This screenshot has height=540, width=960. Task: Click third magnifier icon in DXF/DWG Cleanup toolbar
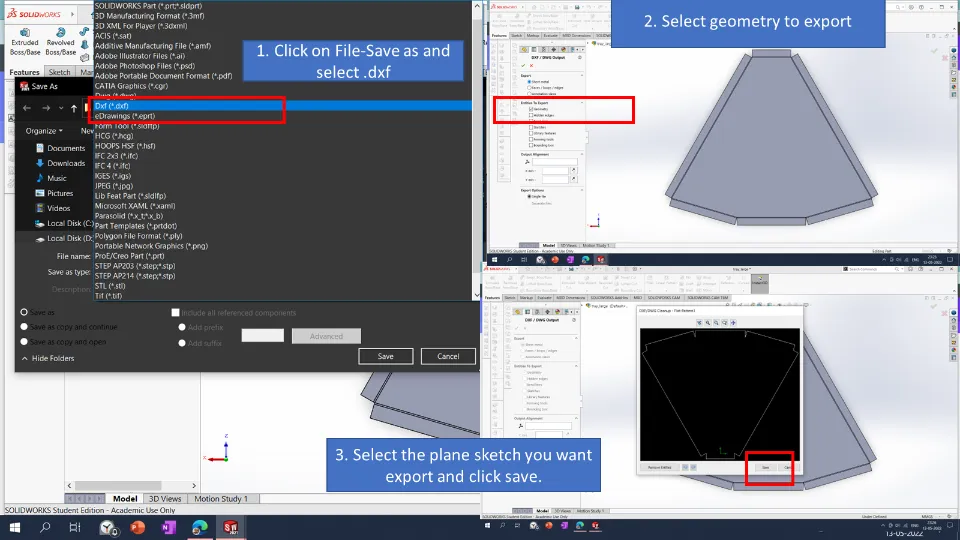coord(716,323)
